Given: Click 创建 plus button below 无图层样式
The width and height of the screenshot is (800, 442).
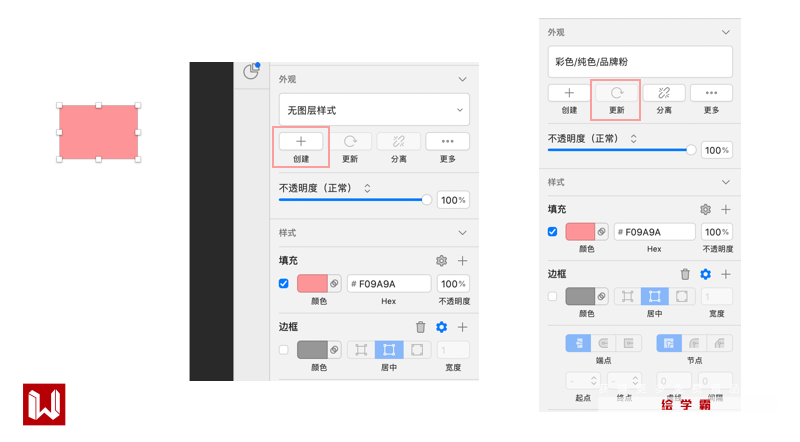Looking at the screenshot, I should [301, 141].
